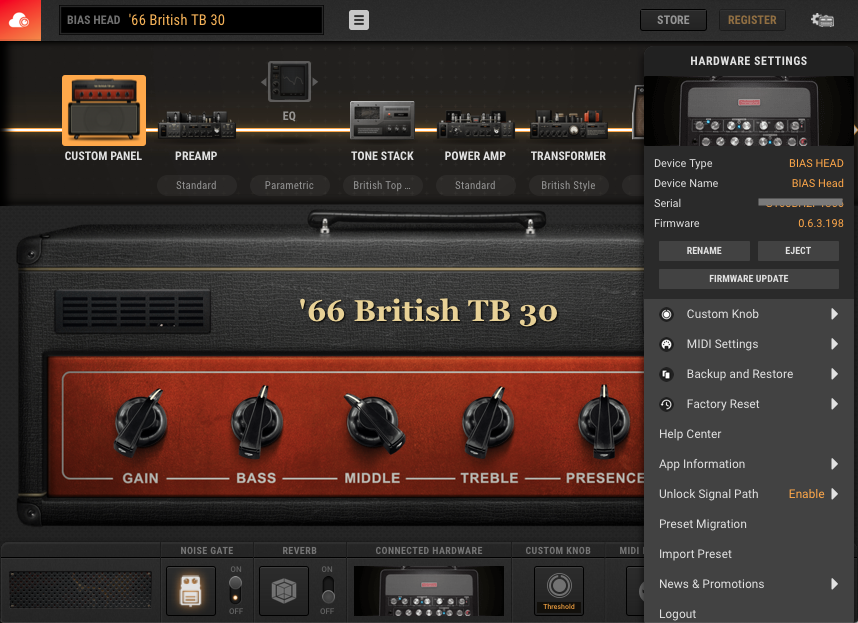The image size is (858, 623).
Task: Click next EQ arrow right of EQ
Action: 315,82
